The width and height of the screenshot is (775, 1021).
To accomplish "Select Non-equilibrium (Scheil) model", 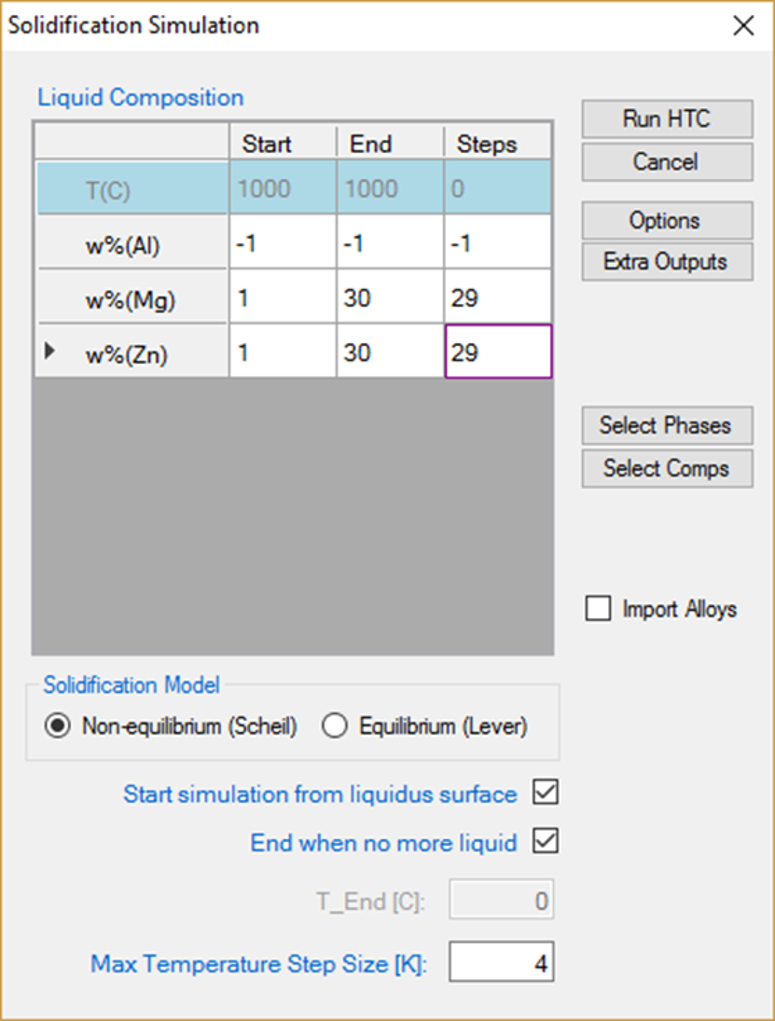I will [57, 727].
